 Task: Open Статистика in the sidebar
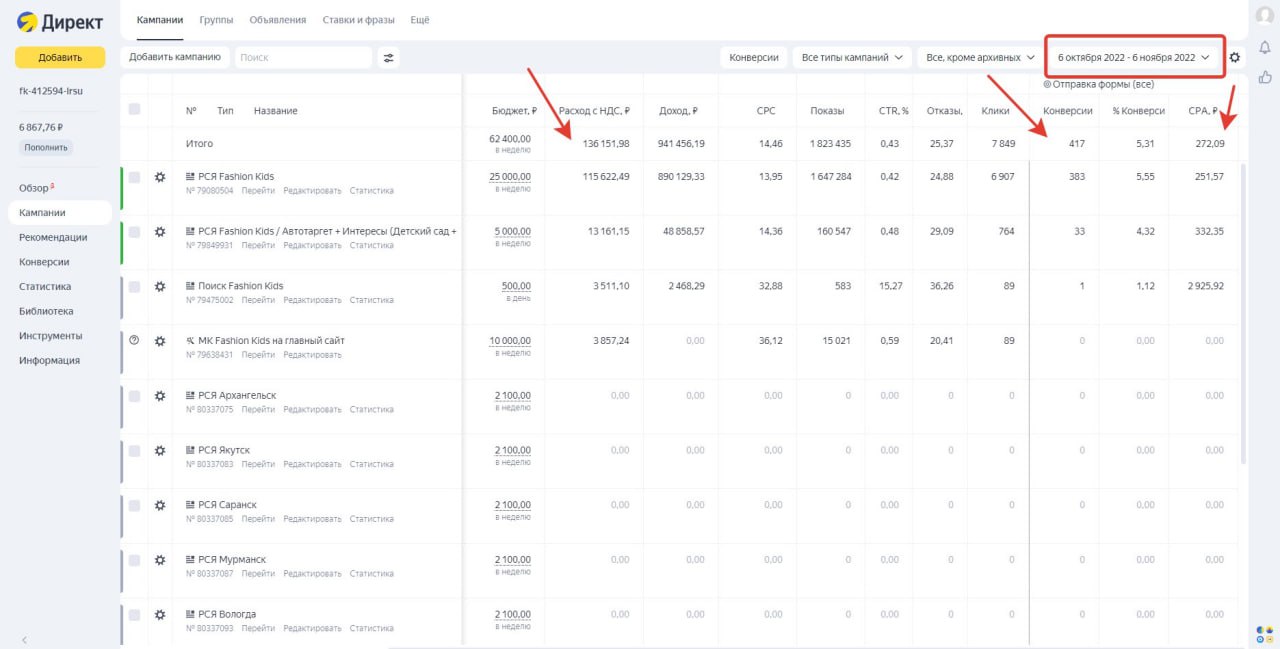45,287
